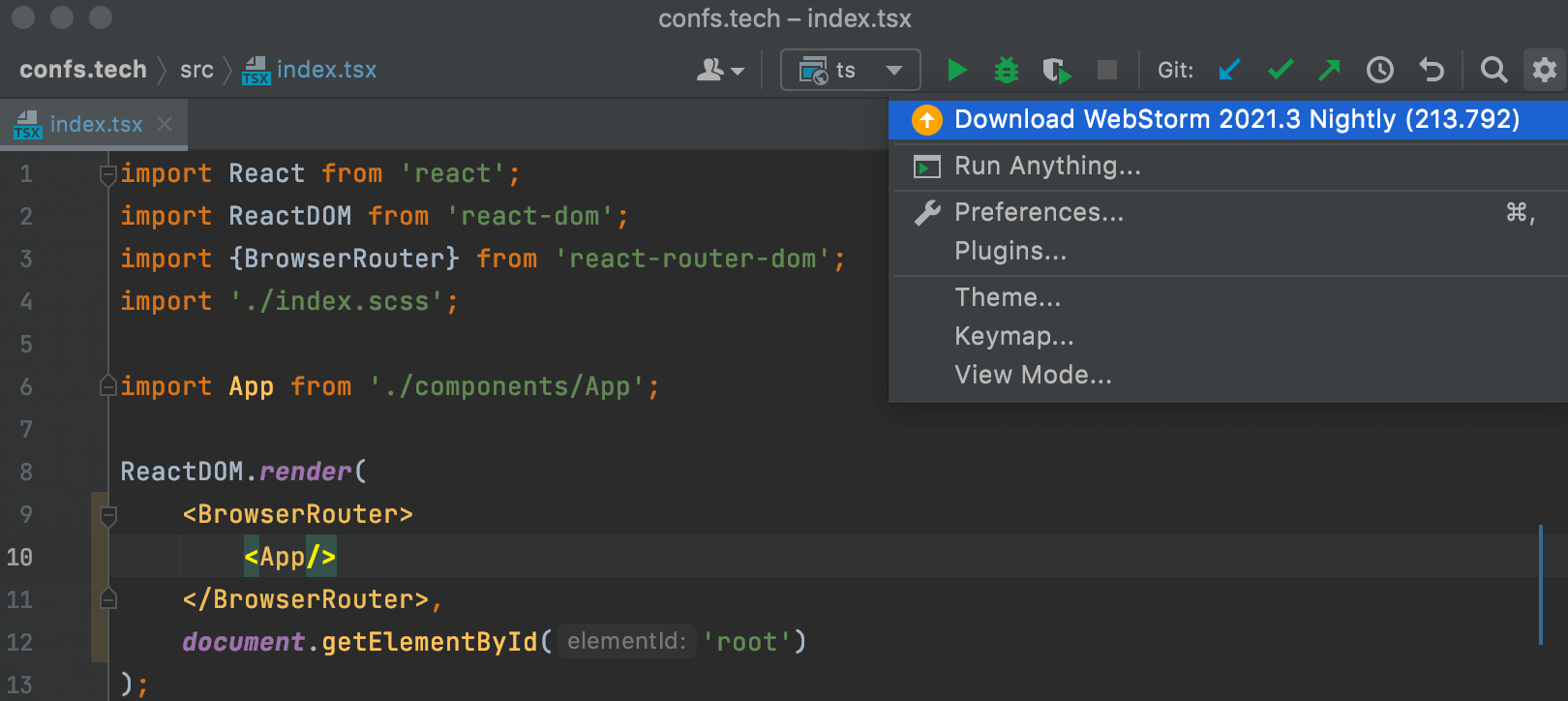Show Git history clock icon
This screenshot has width=1568, height=701.
pyautogui.click(x=1380, y=70)
